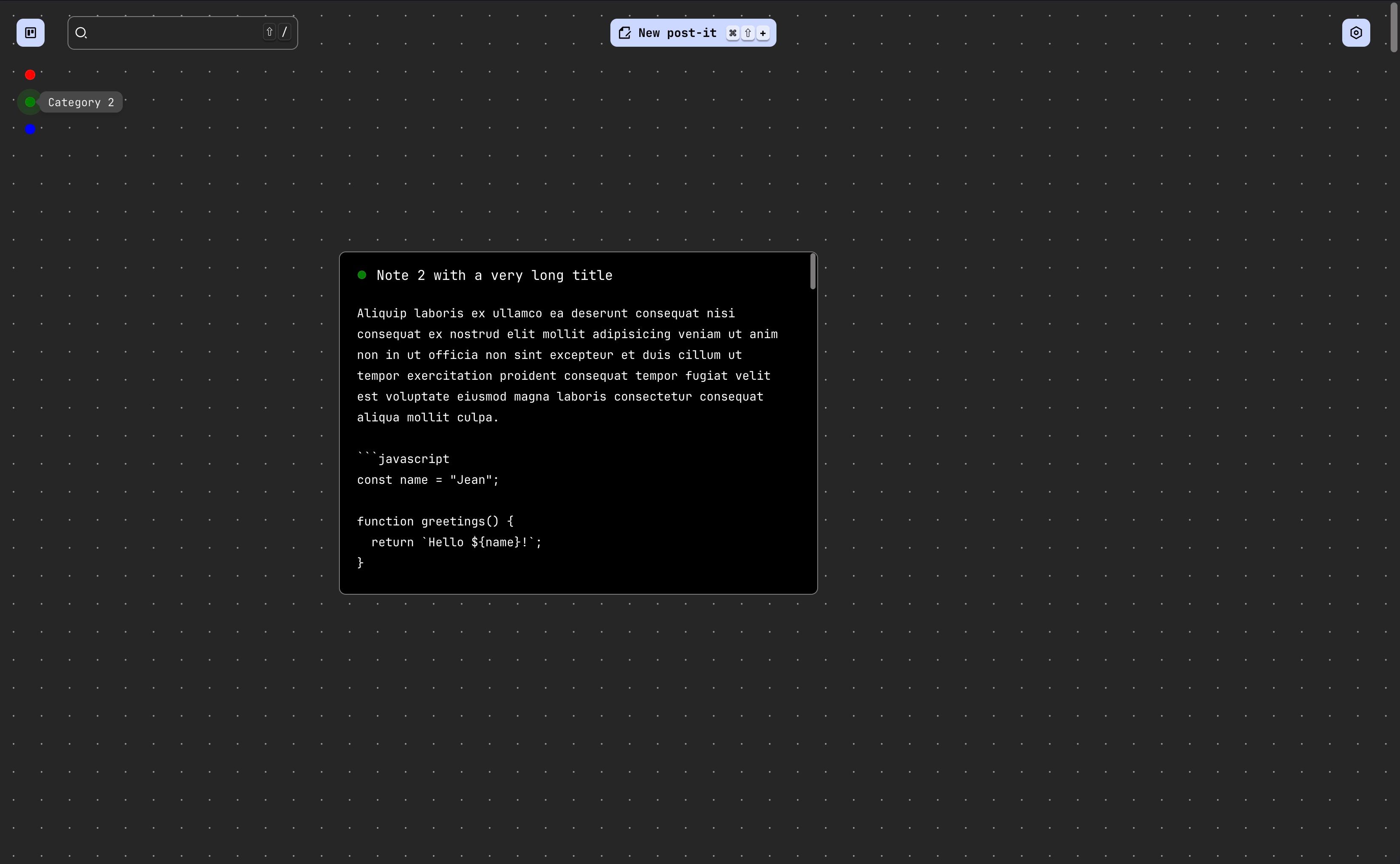Click the note's scrollbar thumb

813,271
